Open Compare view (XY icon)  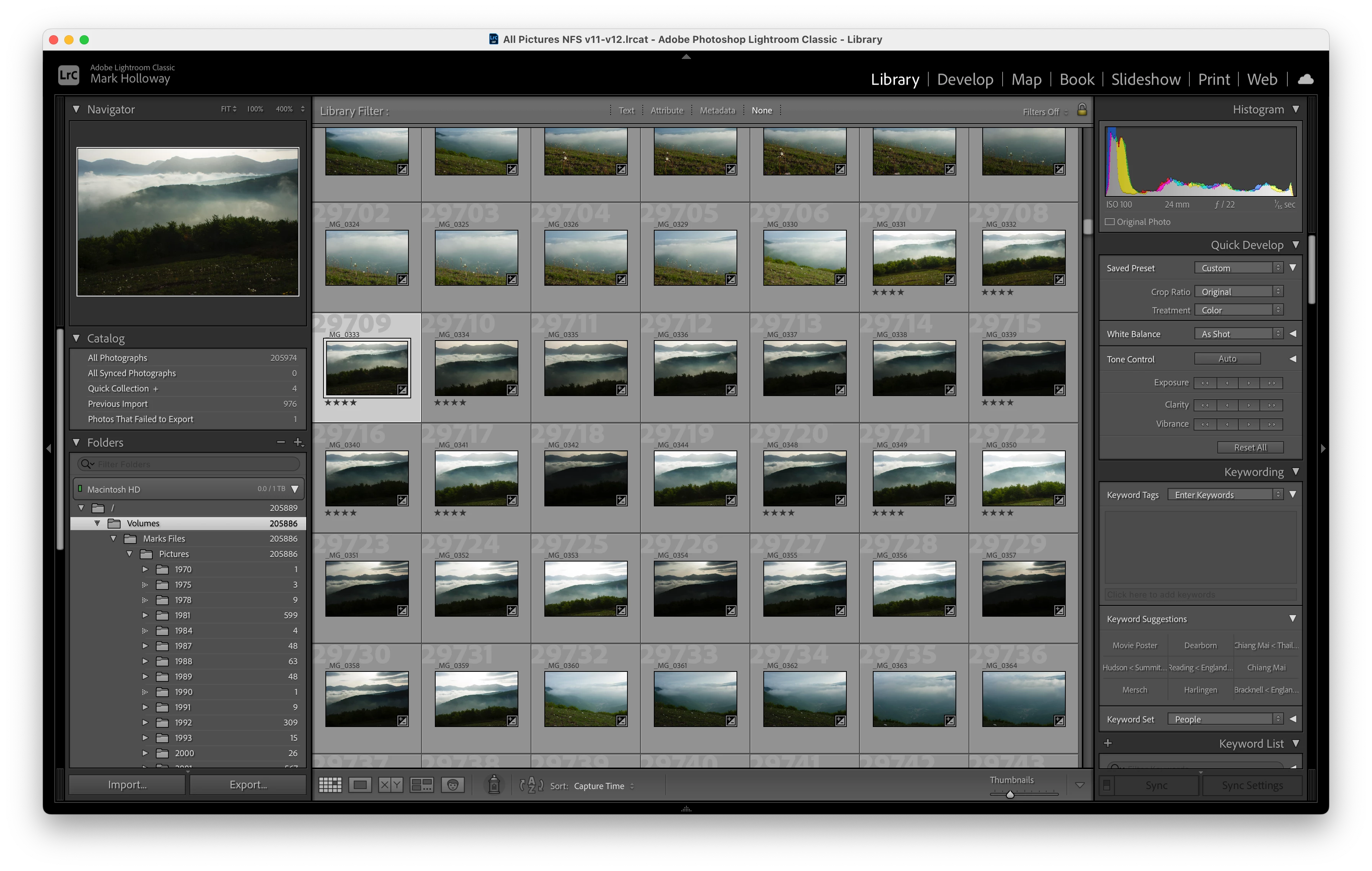(x=391, y=785)
